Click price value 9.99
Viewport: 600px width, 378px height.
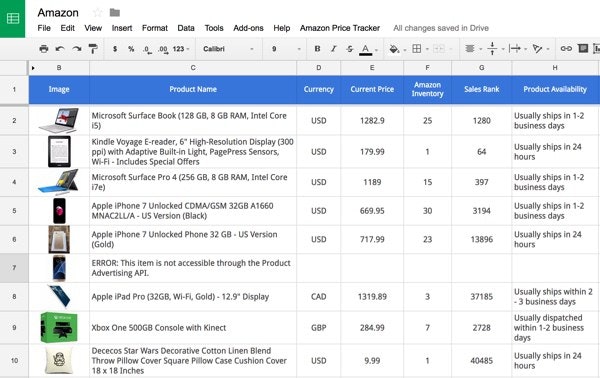372,360
